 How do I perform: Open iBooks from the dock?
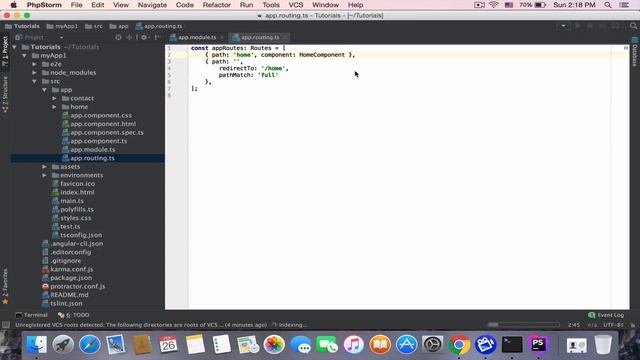(x=380, y=345)
